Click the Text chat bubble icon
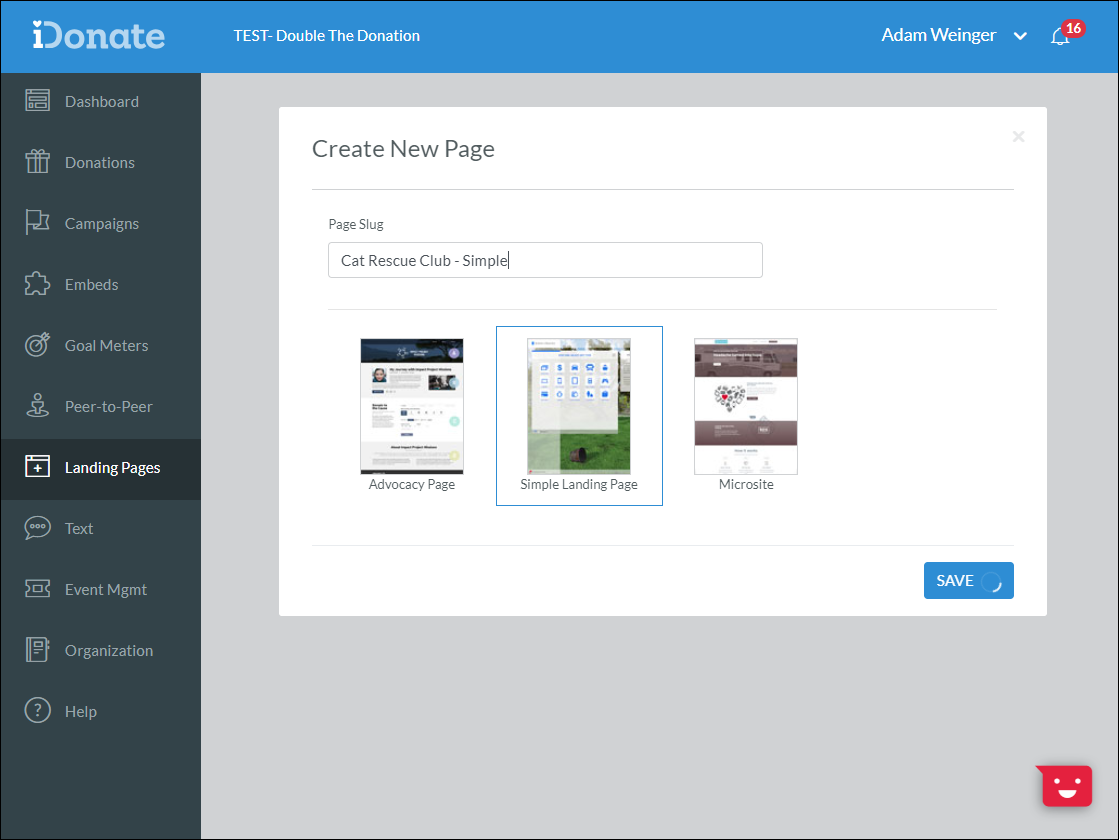The height and width of the screenshot is (840, 1119). click(37, 528)
